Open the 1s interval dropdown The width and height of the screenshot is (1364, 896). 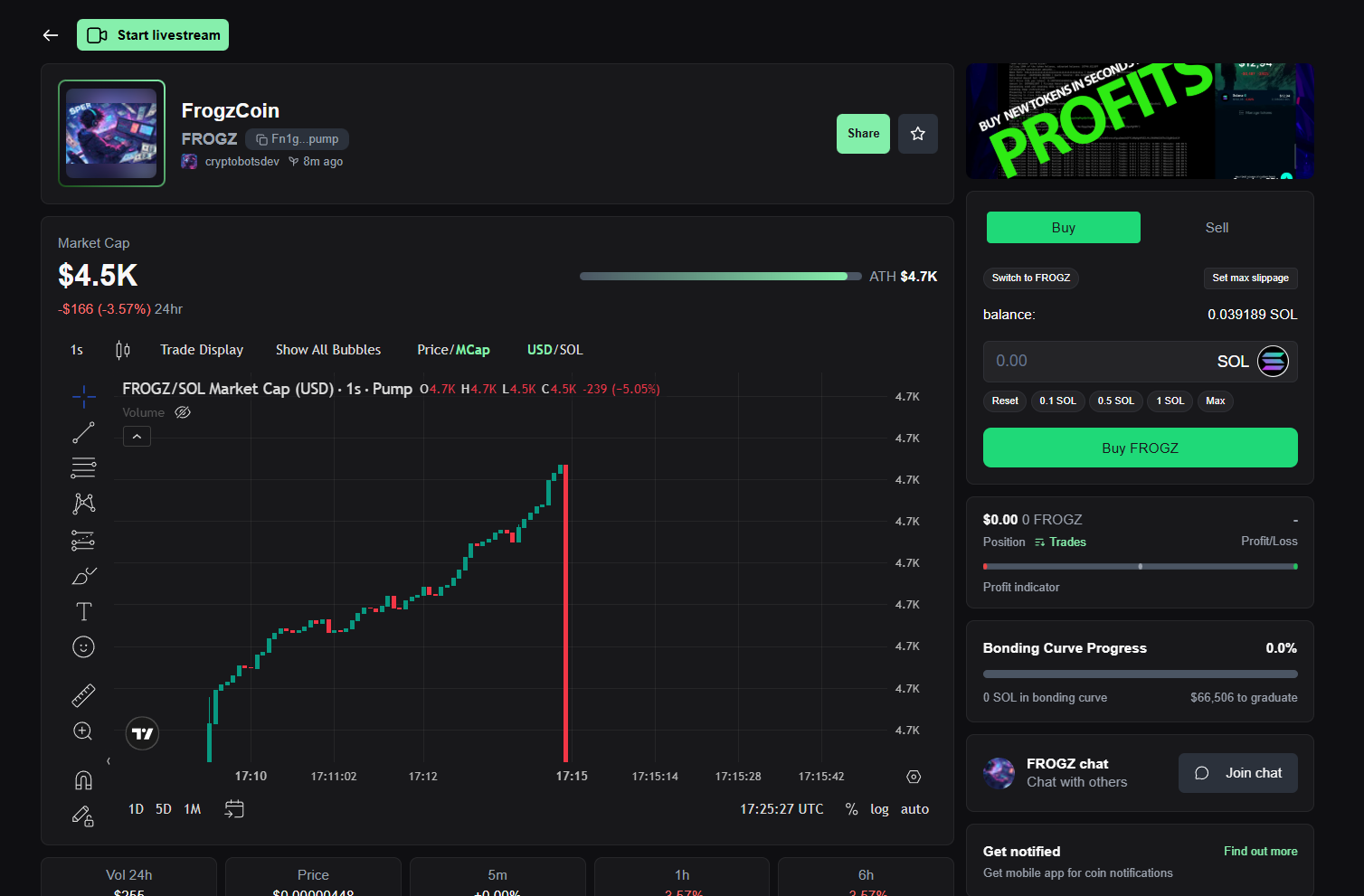77,350
